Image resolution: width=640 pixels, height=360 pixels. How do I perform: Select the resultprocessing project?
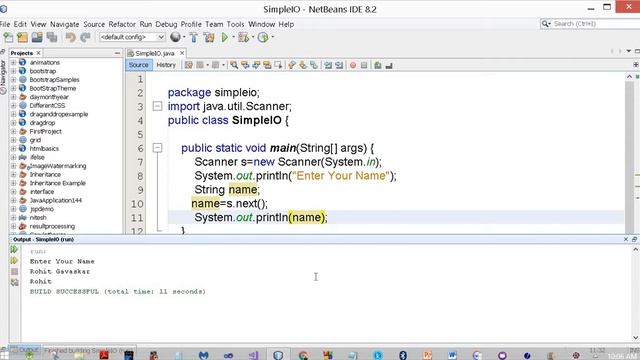[52, 226]
